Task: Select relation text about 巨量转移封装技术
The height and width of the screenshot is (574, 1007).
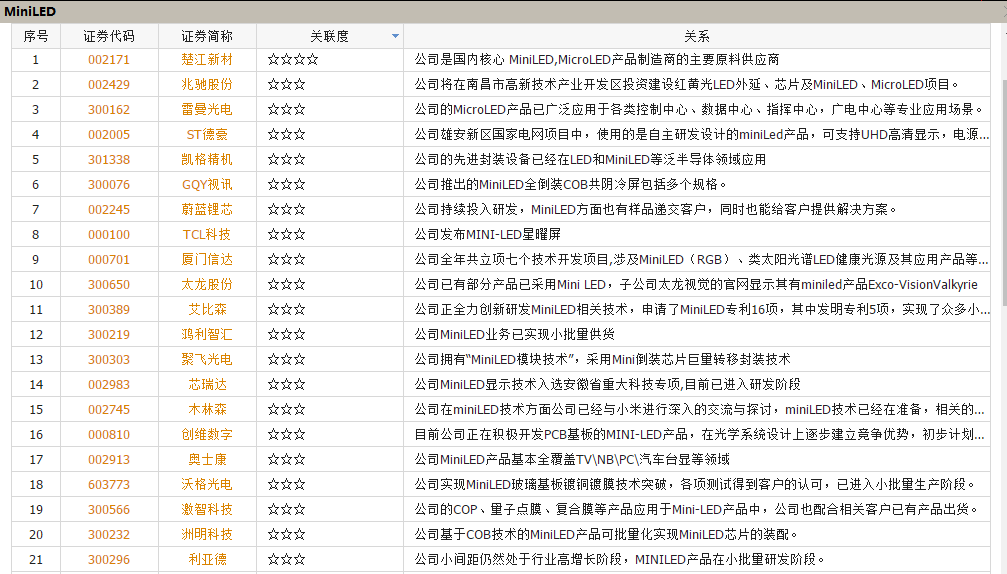Action: point(602,360)
